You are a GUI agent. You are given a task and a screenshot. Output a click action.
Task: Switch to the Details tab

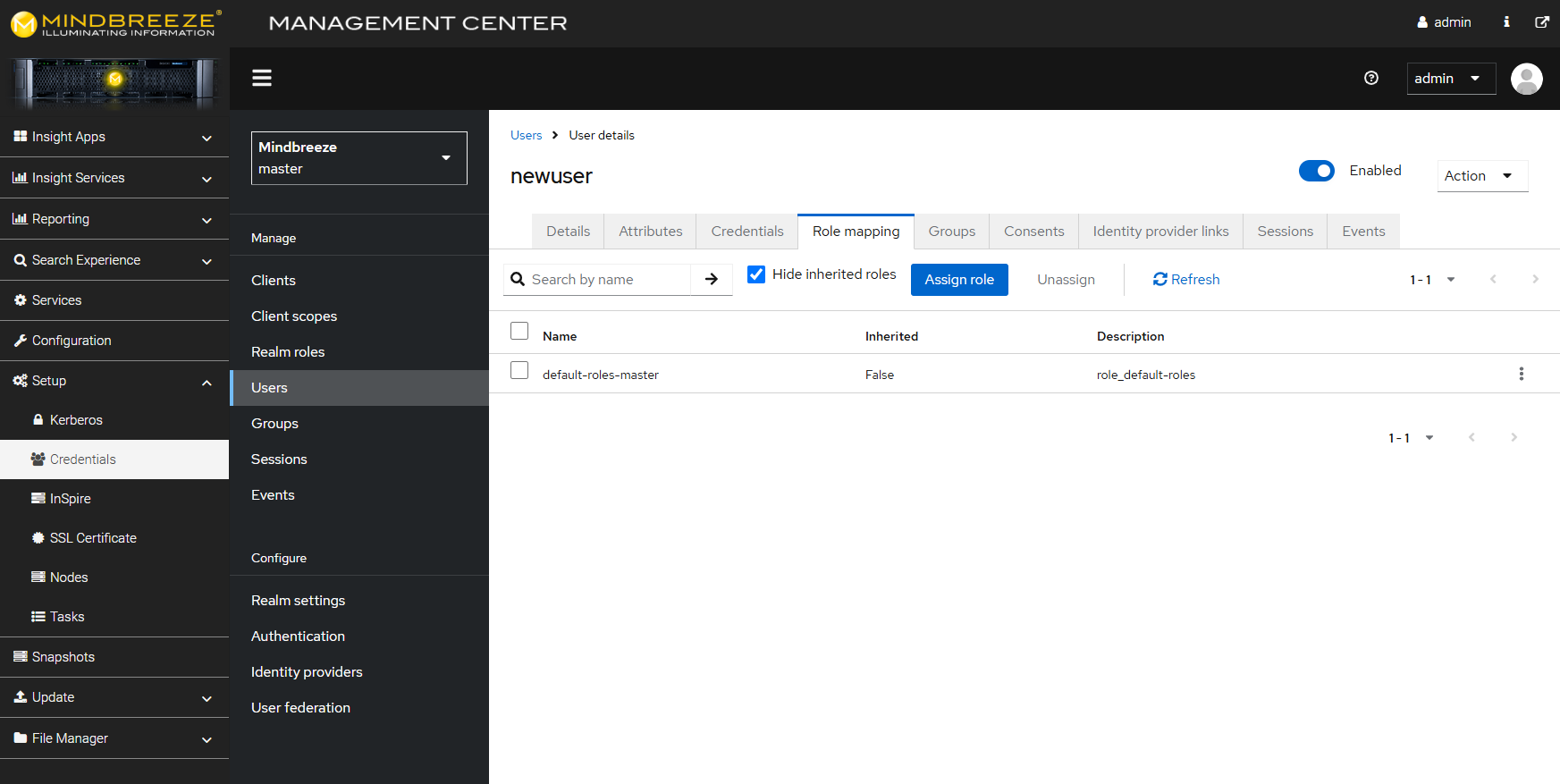click(569, 232)
